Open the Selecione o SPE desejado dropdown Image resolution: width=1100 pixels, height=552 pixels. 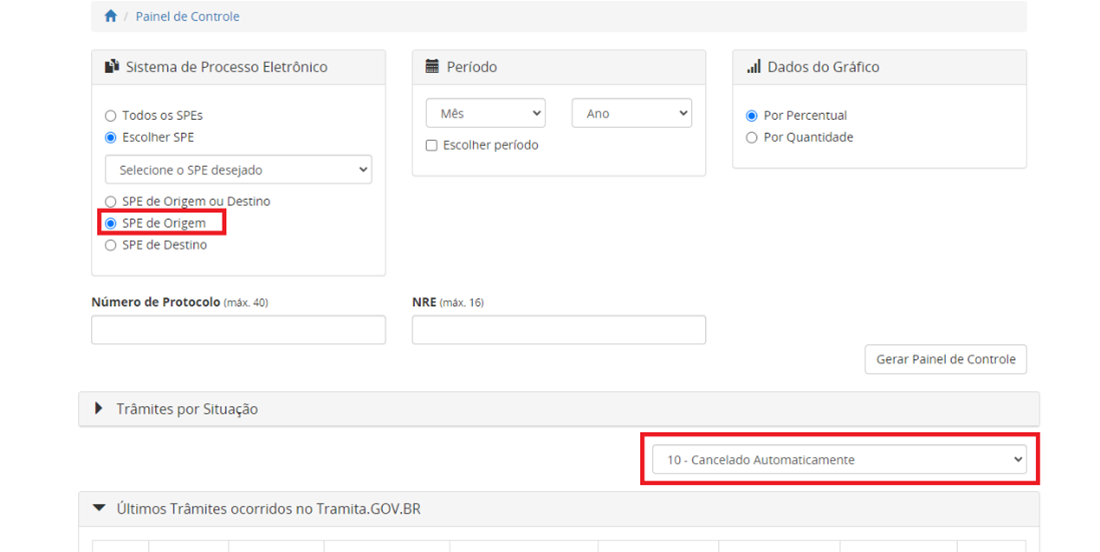click(x=238, y=170)
